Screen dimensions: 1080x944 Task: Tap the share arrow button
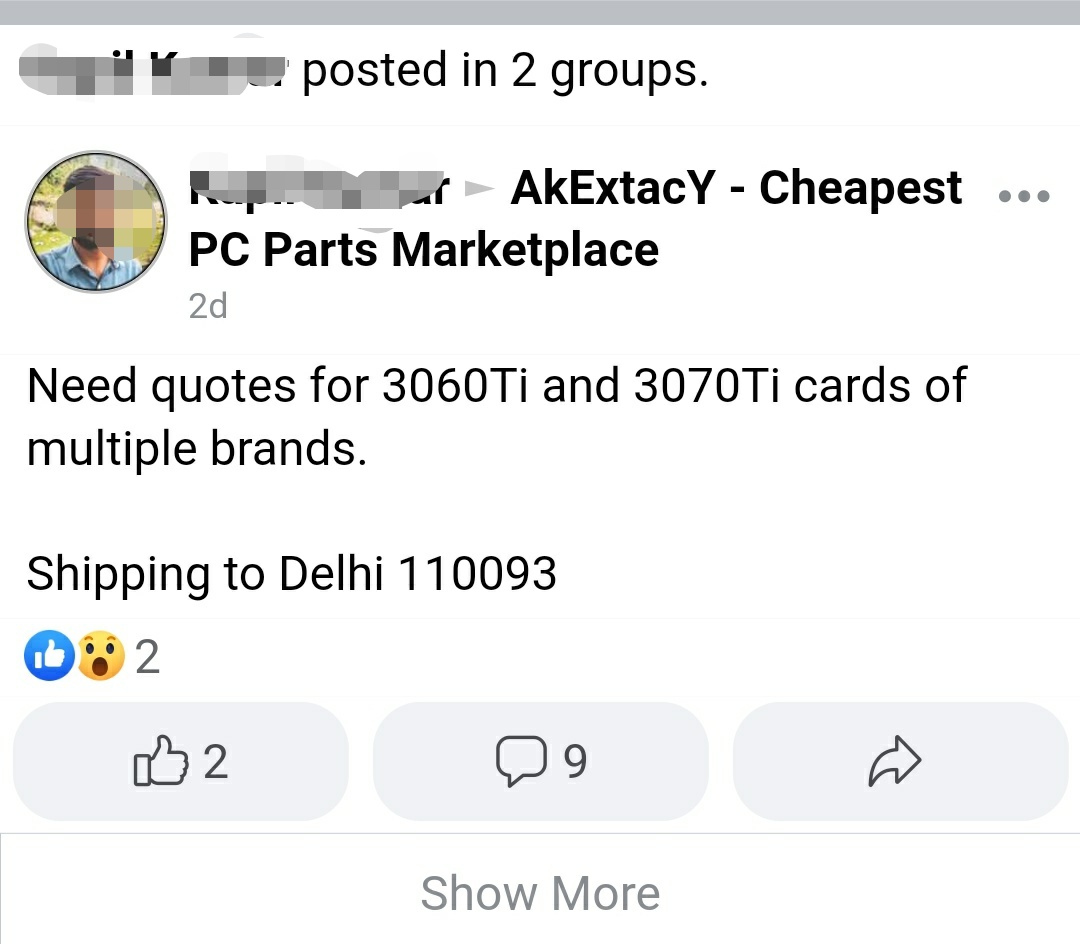click(x=901, y=761)
